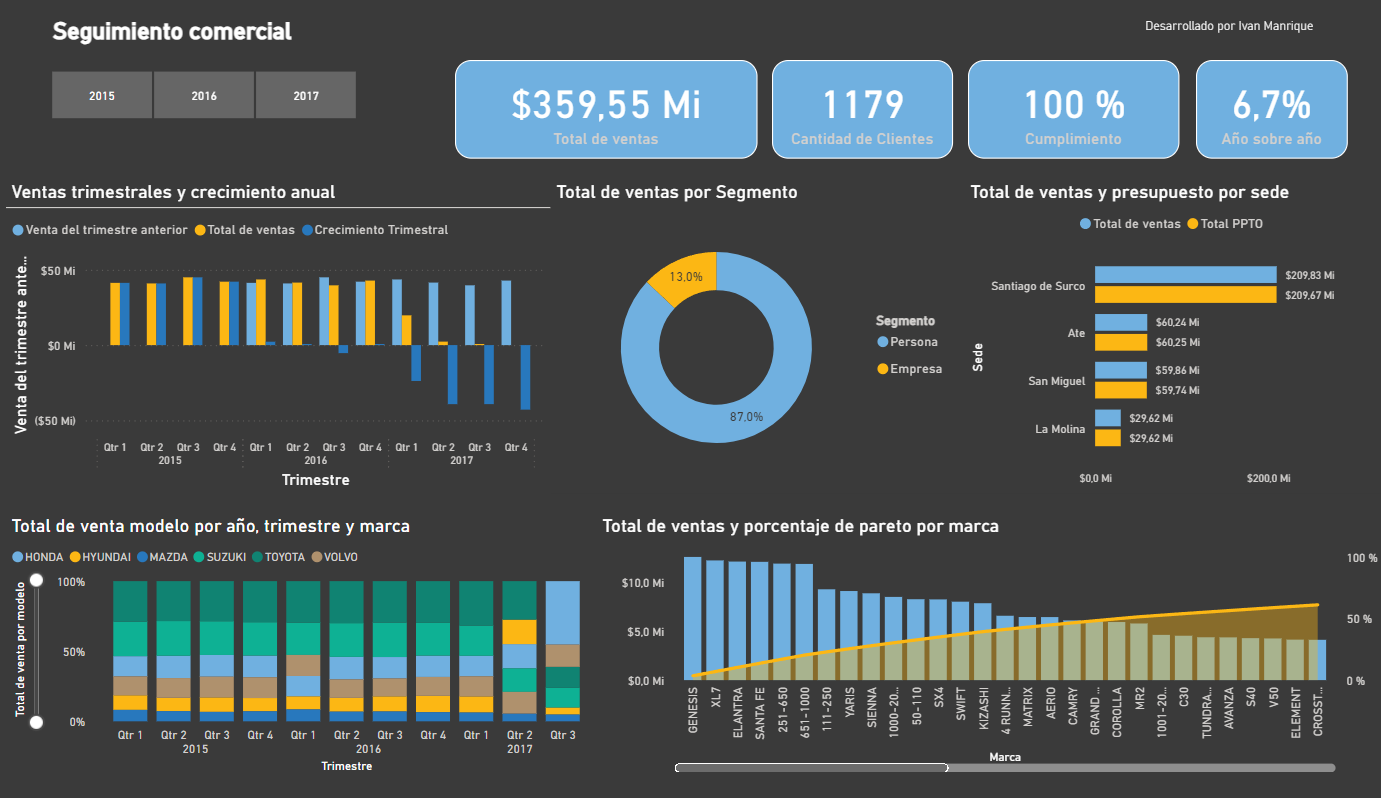This screenshot has width=1381, height=798.
Task: Click the YARIS axis label
Action: [850, 703]
